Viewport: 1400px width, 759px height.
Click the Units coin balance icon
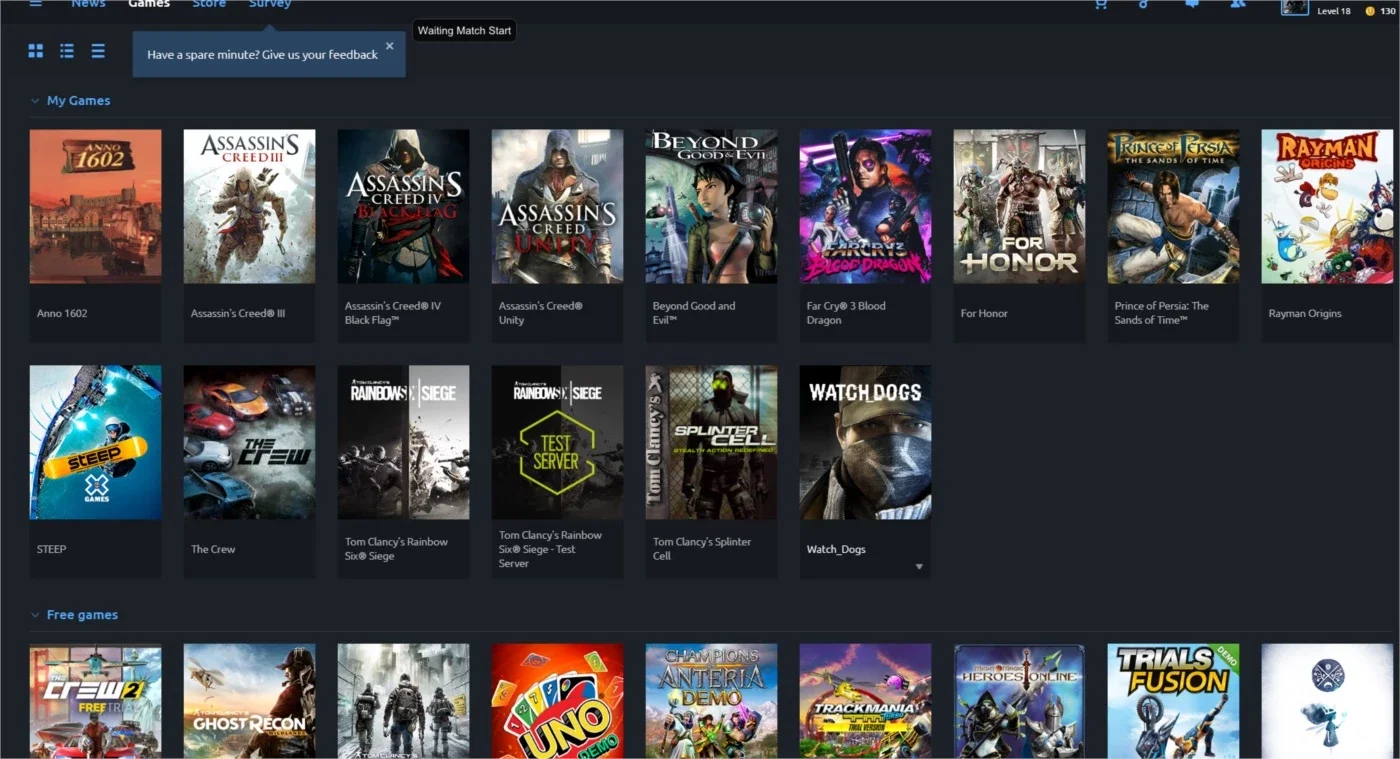(1370, 11)
